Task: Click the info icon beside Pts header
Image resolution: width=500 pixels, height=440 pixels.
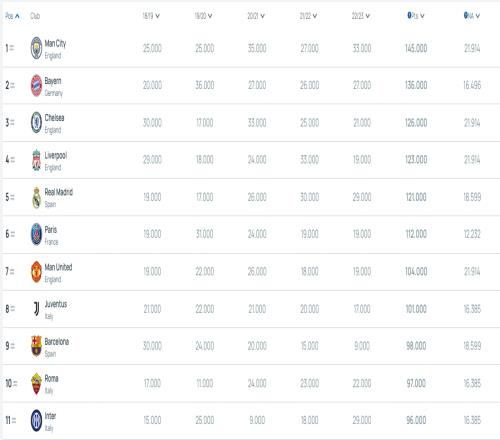Action: pyautogui.click(x=409, y=15)
